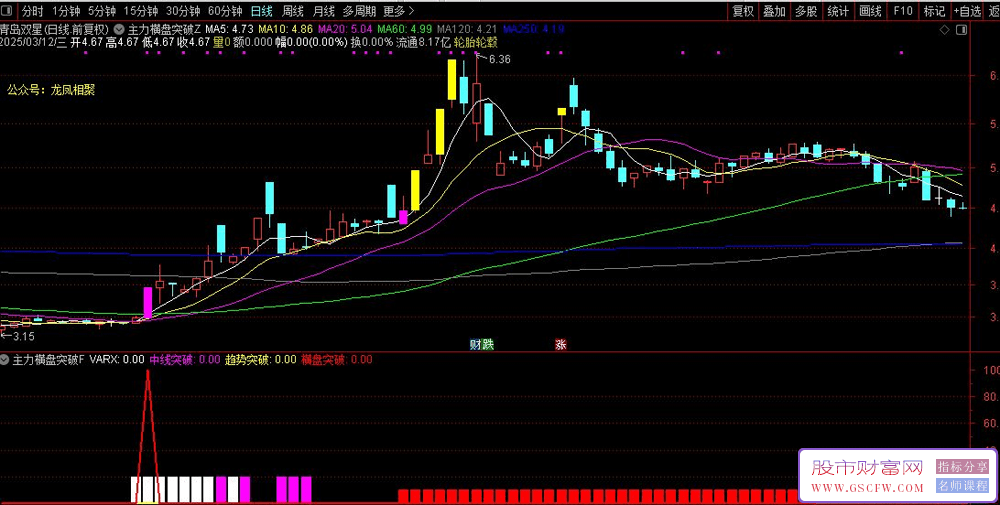Viewport: 1000px width, 505px height.
Task: Click the 标记 mark button
Action: pos(934,11)
